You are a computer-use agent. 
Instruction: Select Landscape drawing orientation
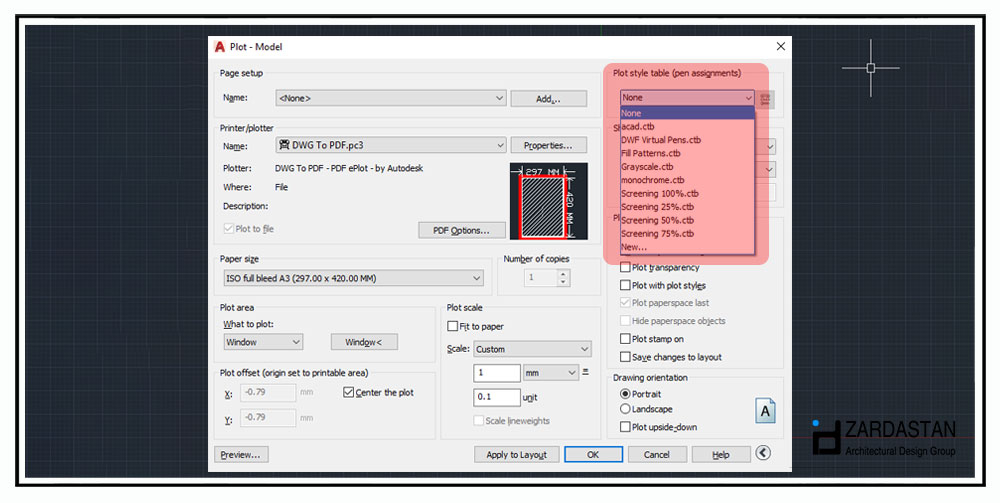[626, 409]
